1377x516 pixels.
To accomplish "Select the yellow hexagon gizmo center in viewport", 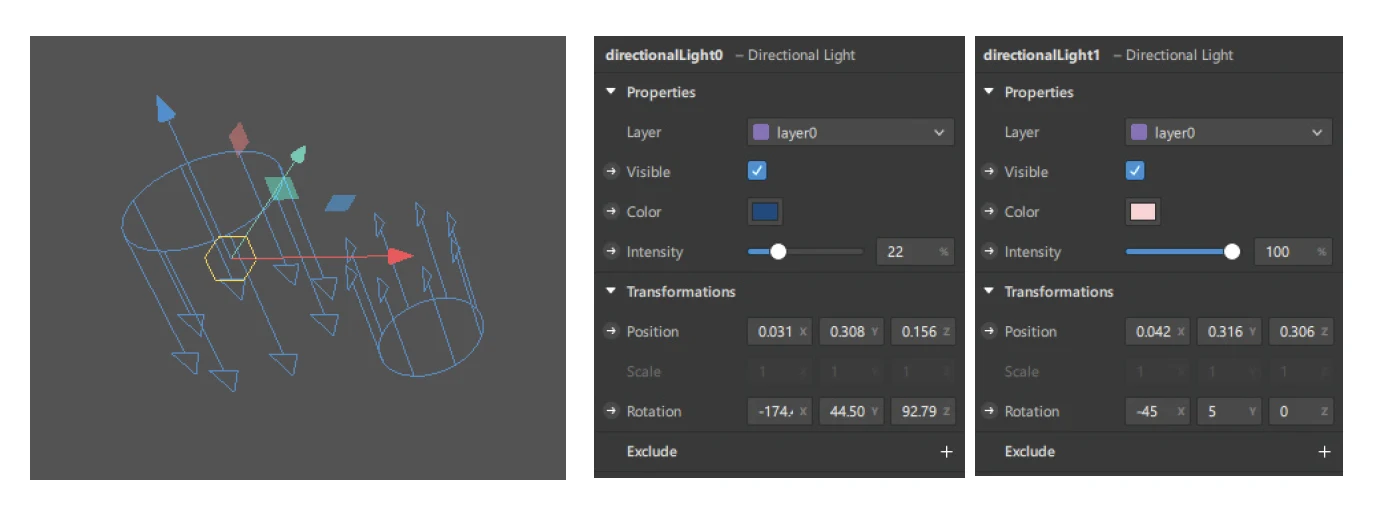I will 231,258.
